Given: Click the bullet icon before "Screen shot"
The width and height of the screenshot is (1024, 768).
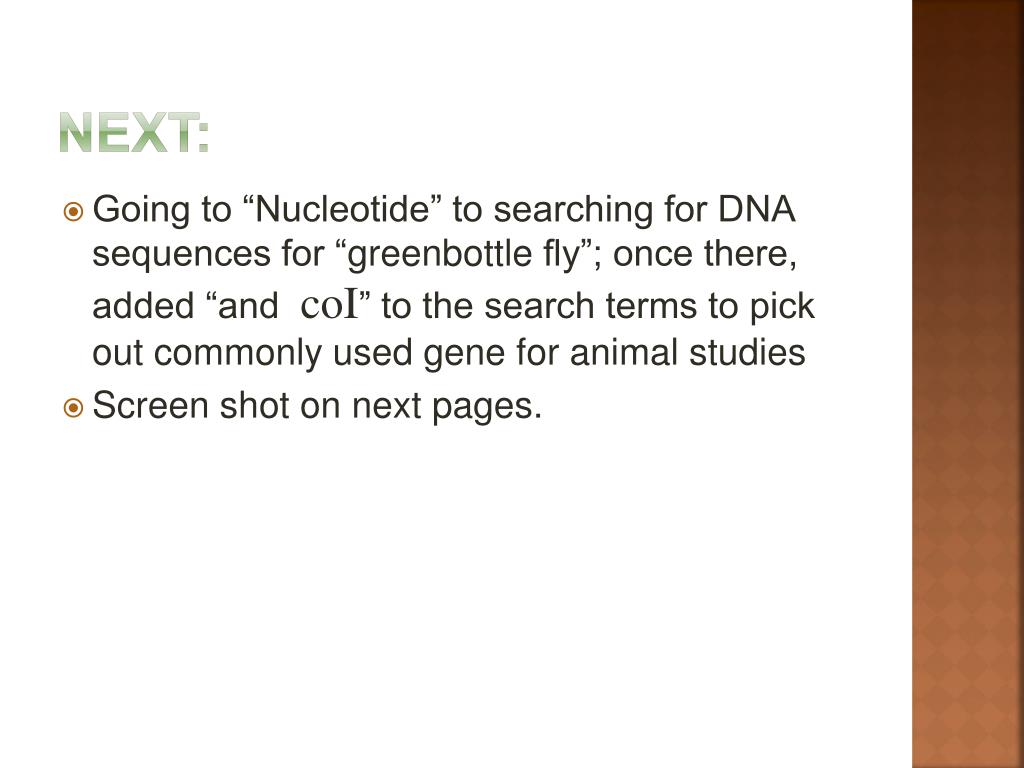Looking at the screenshot, I should pos(73,408).
